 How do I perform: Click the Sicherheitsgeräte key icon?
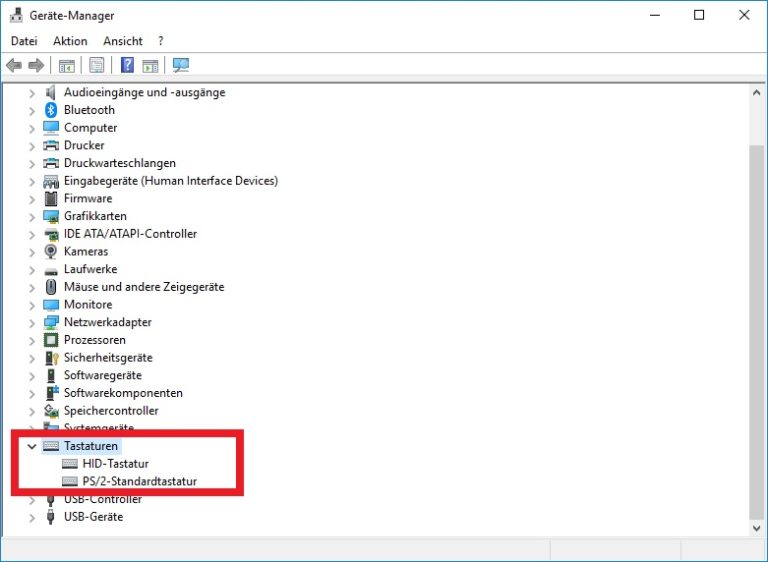click(51, 358)
